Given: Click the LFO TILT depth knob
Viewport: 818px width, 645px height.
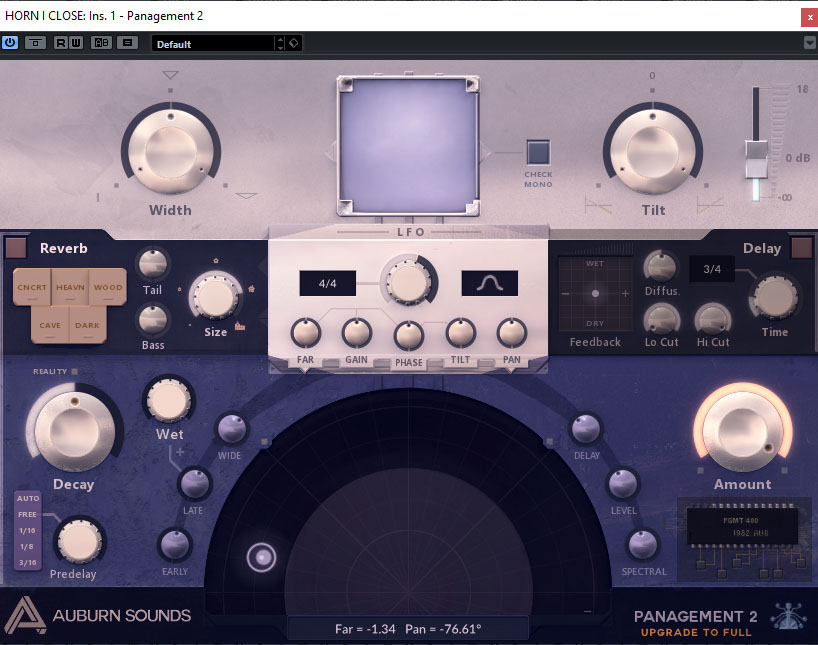Looking at the screenshot, I should [x=460, y=333].
